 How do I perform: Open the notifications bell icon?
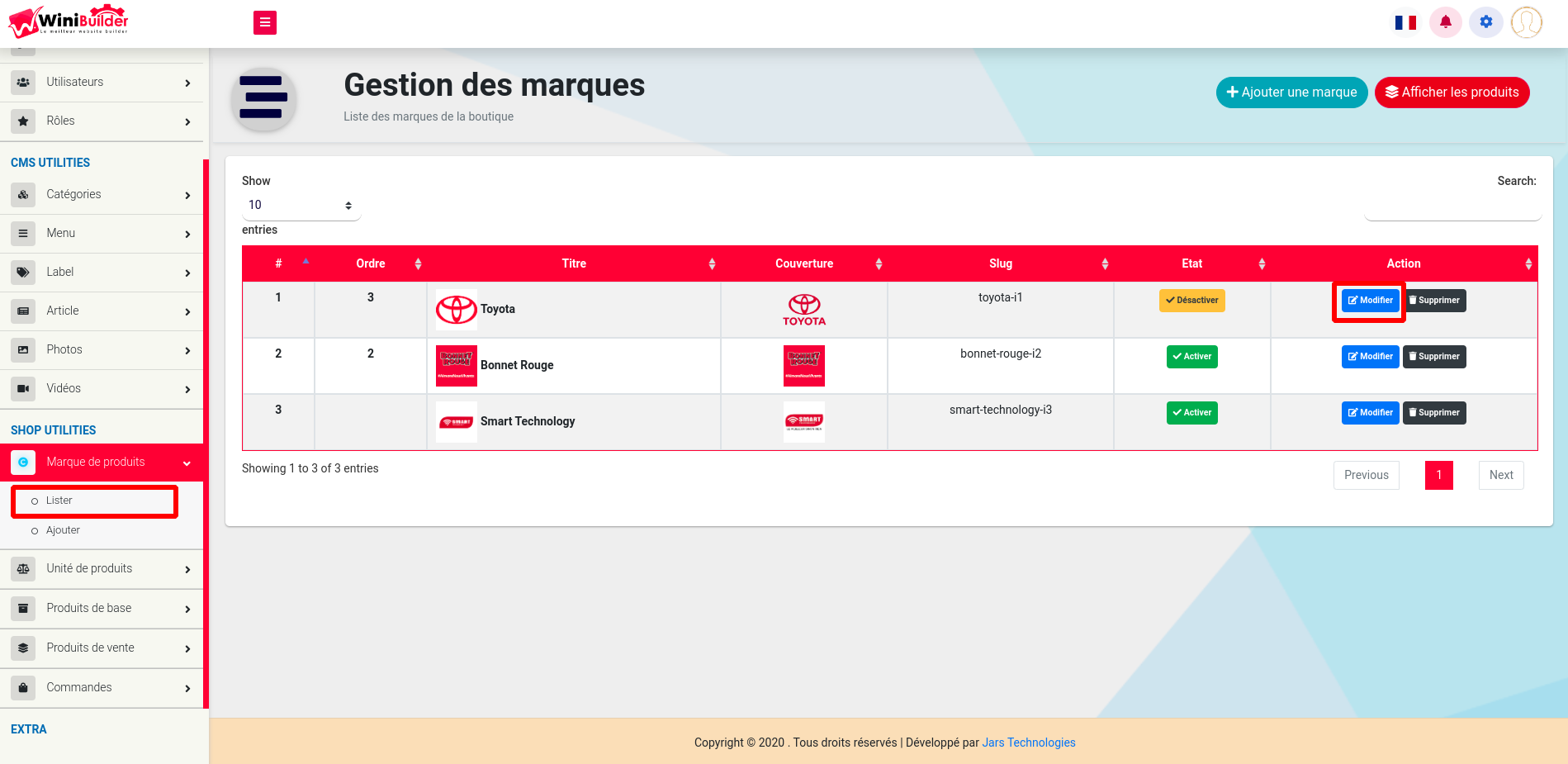click(1445, 22)
